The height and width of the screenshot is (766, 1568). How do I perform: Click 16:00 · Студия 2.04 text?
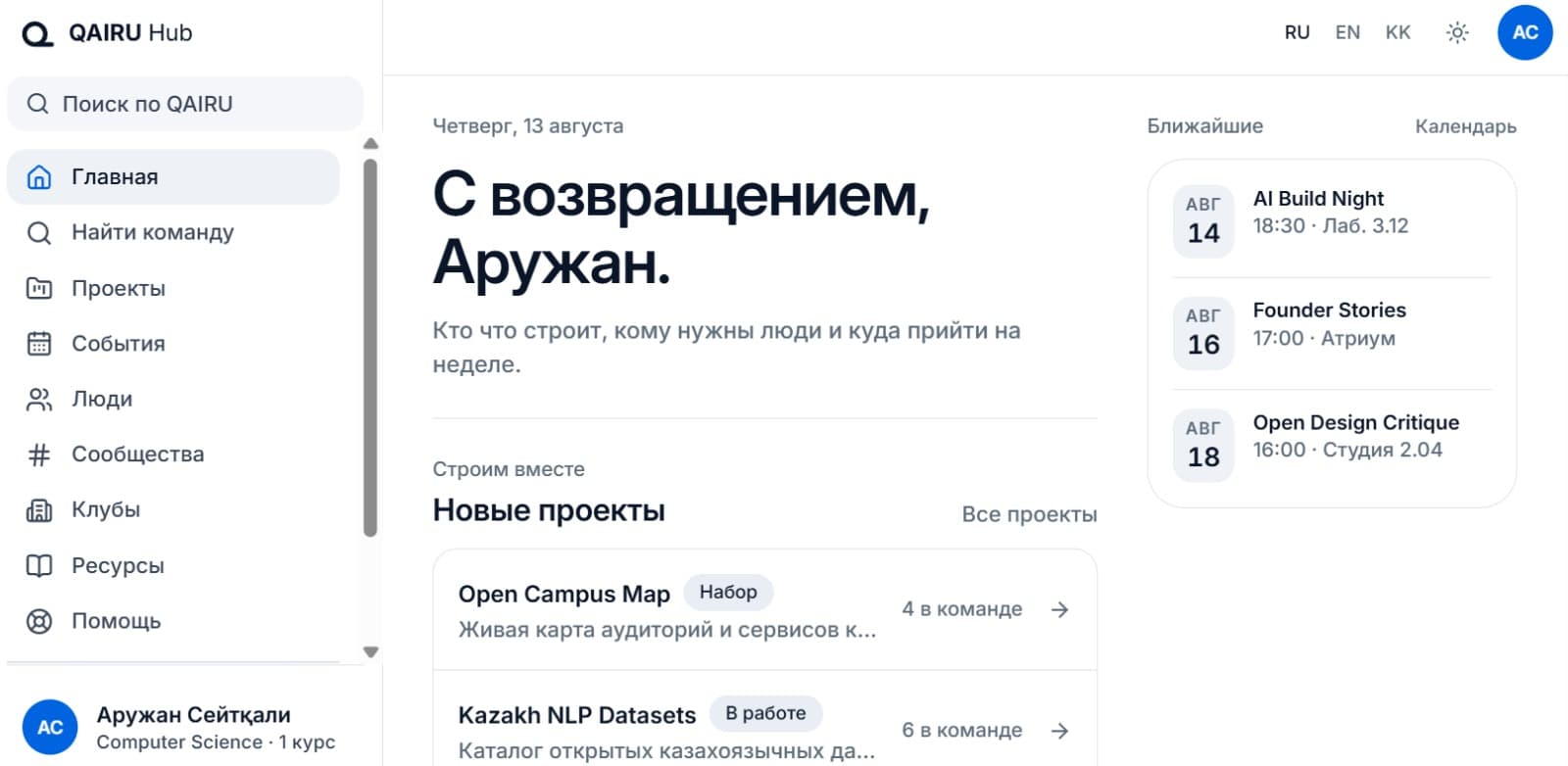click(x=1347, y=451)
